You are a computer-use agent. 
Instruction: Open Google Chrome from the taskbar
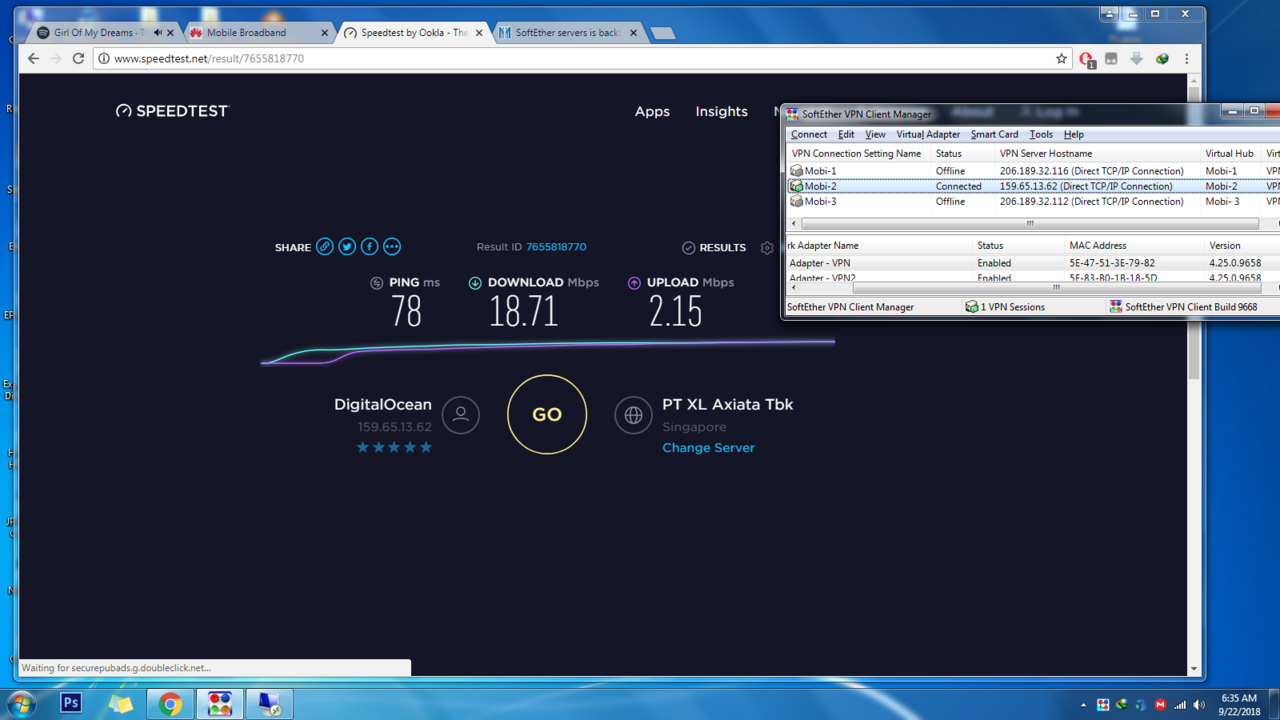click(x=170, y=704)
